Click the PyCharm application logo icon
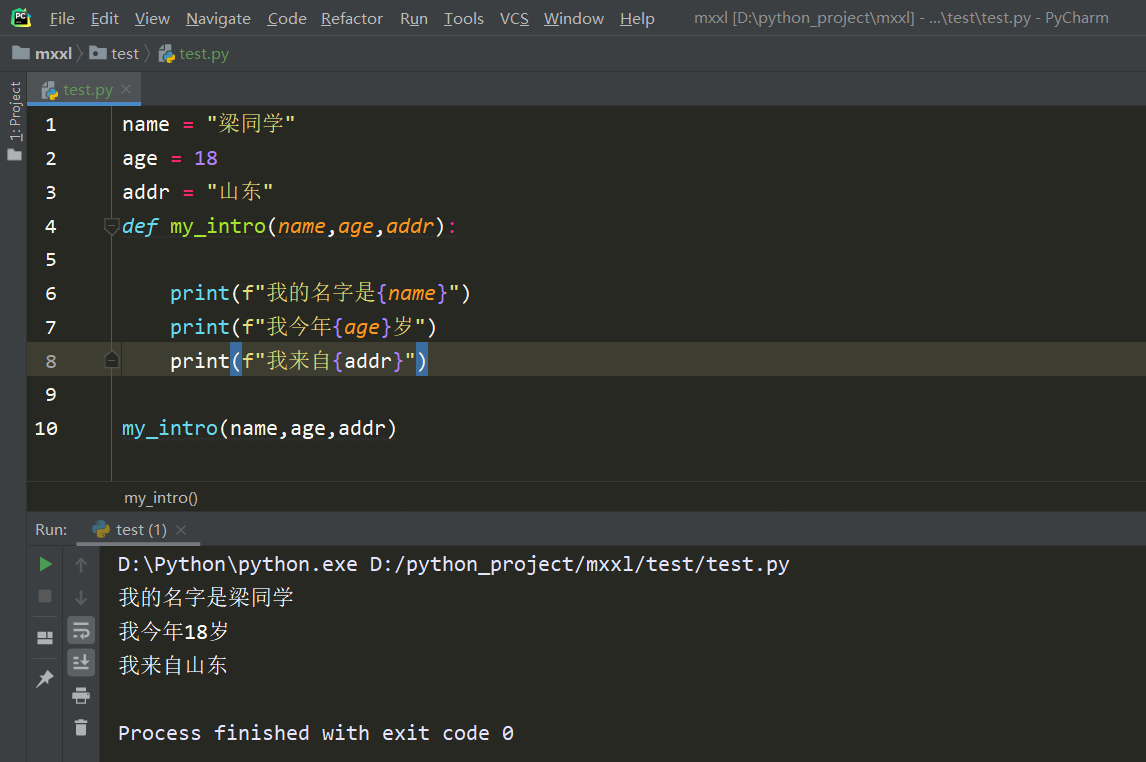This screenshot has height=762, width=1146. tap(20, 18)
